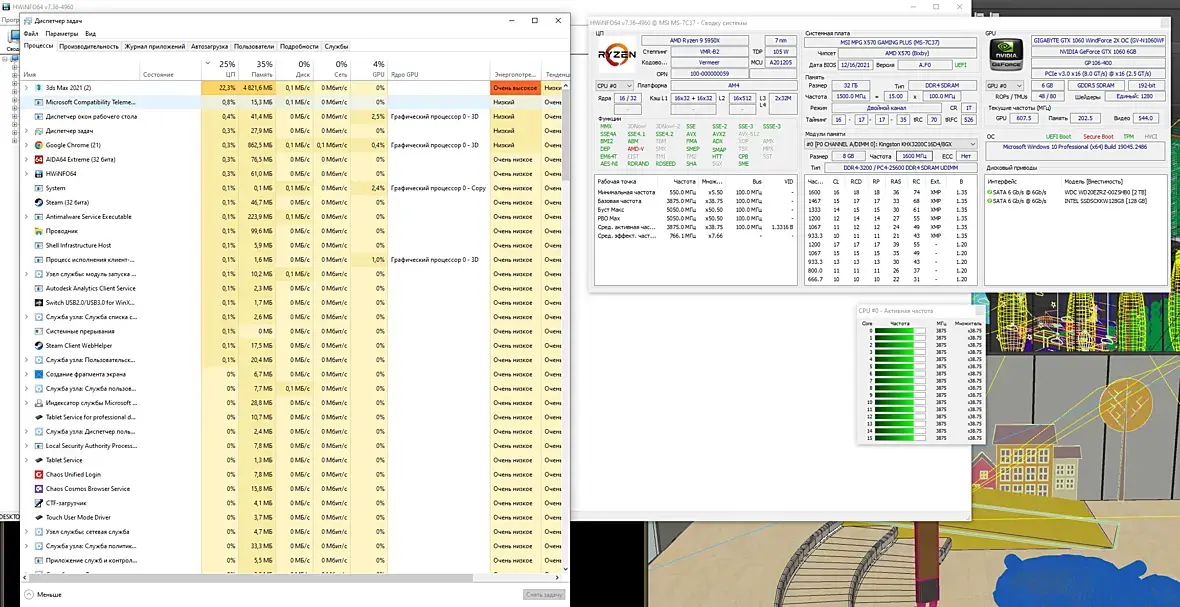Viewport: 1180px width, 607px height.
Task: Open the CPU #0 dropdown in HWiNFO
Action: 614,86
